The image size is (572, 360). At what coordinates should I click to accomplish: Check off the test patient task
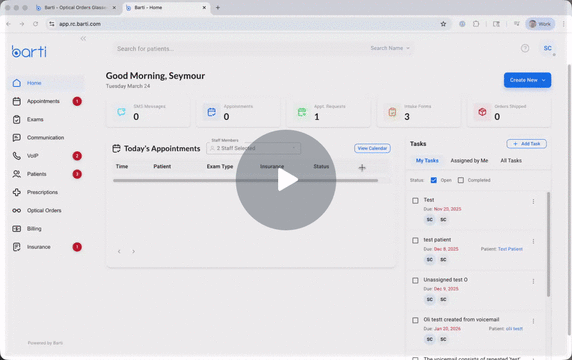tap(415, 240)
